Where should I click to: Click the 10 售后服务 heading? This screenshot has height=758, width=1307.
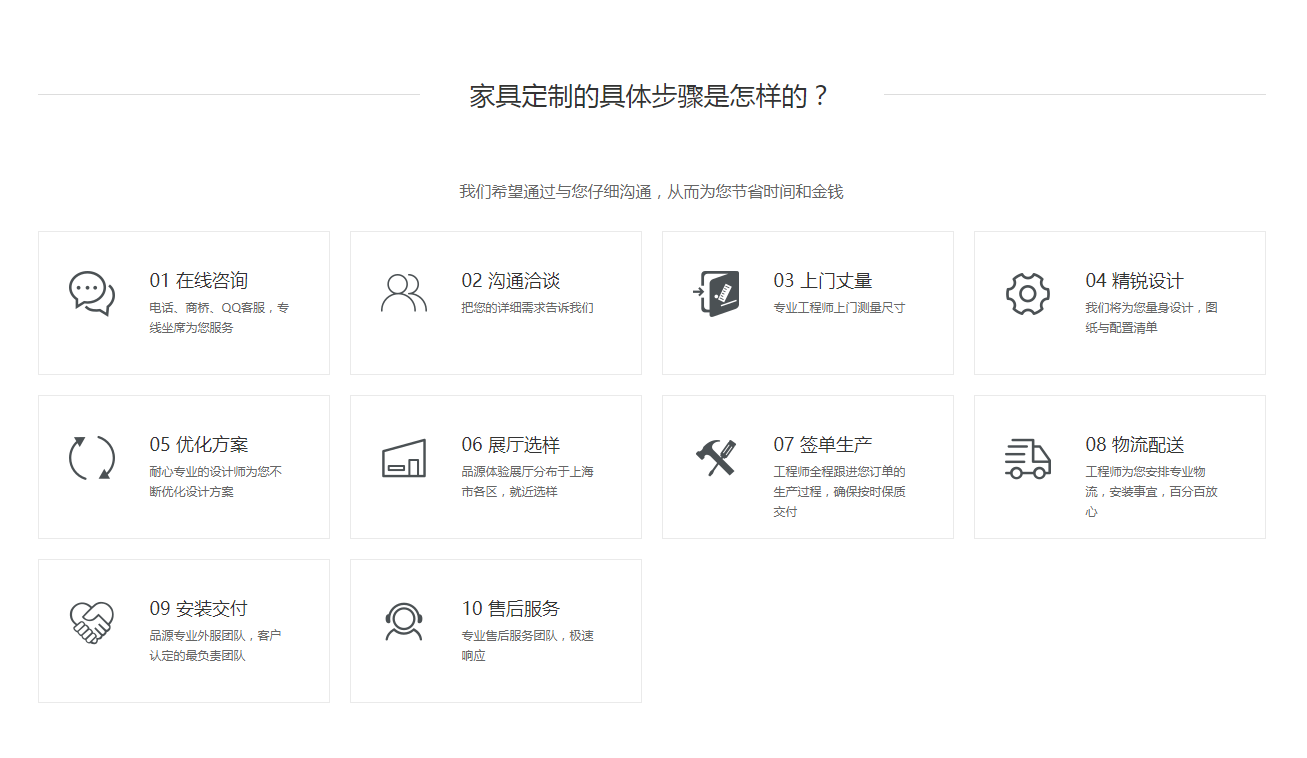[x=511, y=609]
